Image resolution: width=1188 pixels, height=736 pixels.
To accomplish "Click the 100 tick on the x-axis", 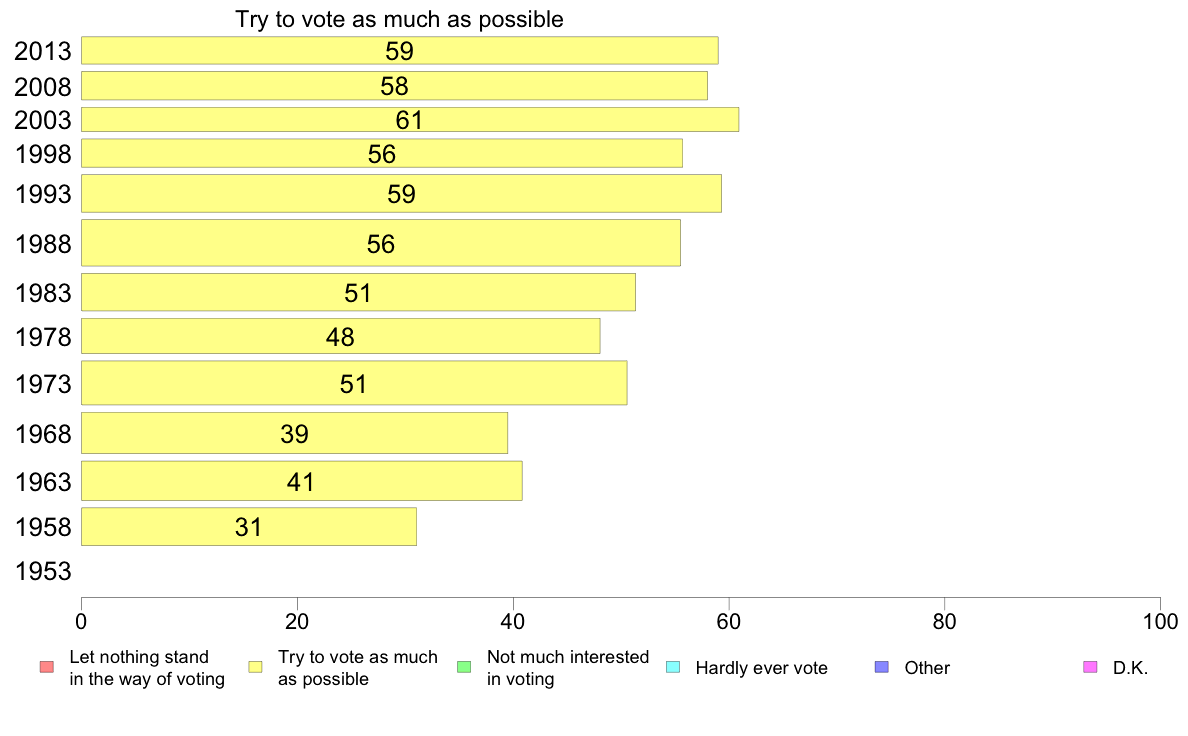I will 1160,622.
